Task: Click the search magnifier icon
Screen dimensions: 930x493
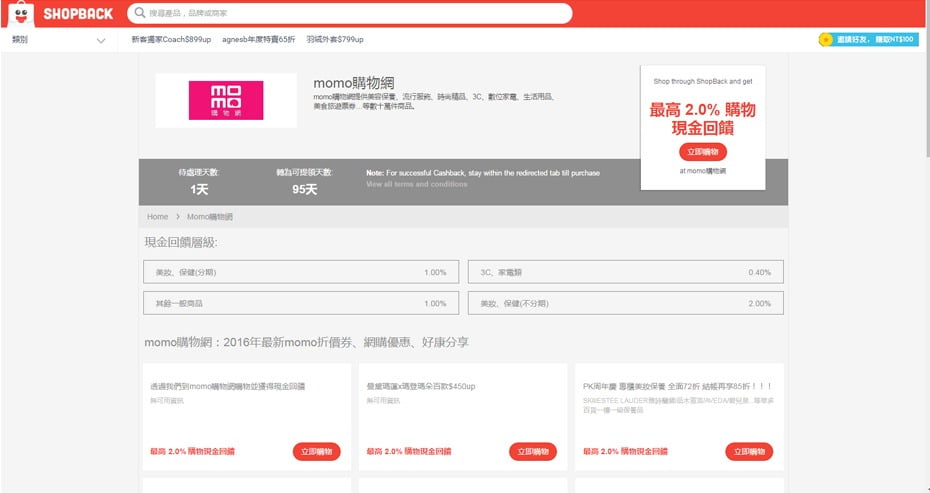Action: [x=140, y=12]
